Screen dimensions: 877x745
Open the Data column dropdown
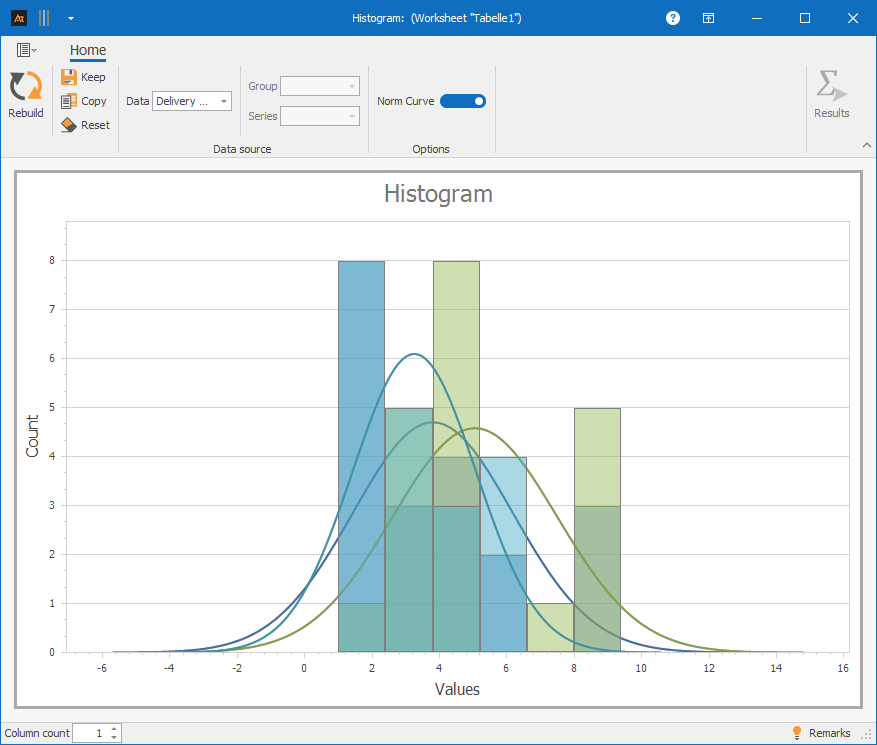point(223,101)
